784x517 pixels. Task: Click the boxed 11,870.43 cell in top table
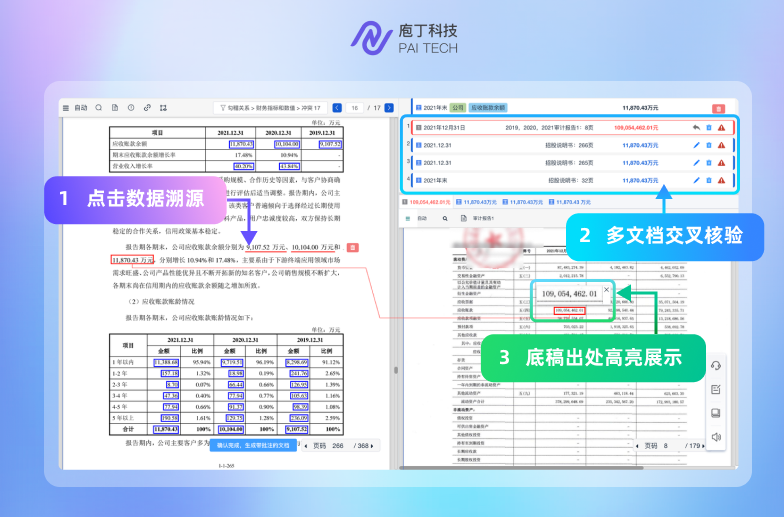click(x=242, y=144)
